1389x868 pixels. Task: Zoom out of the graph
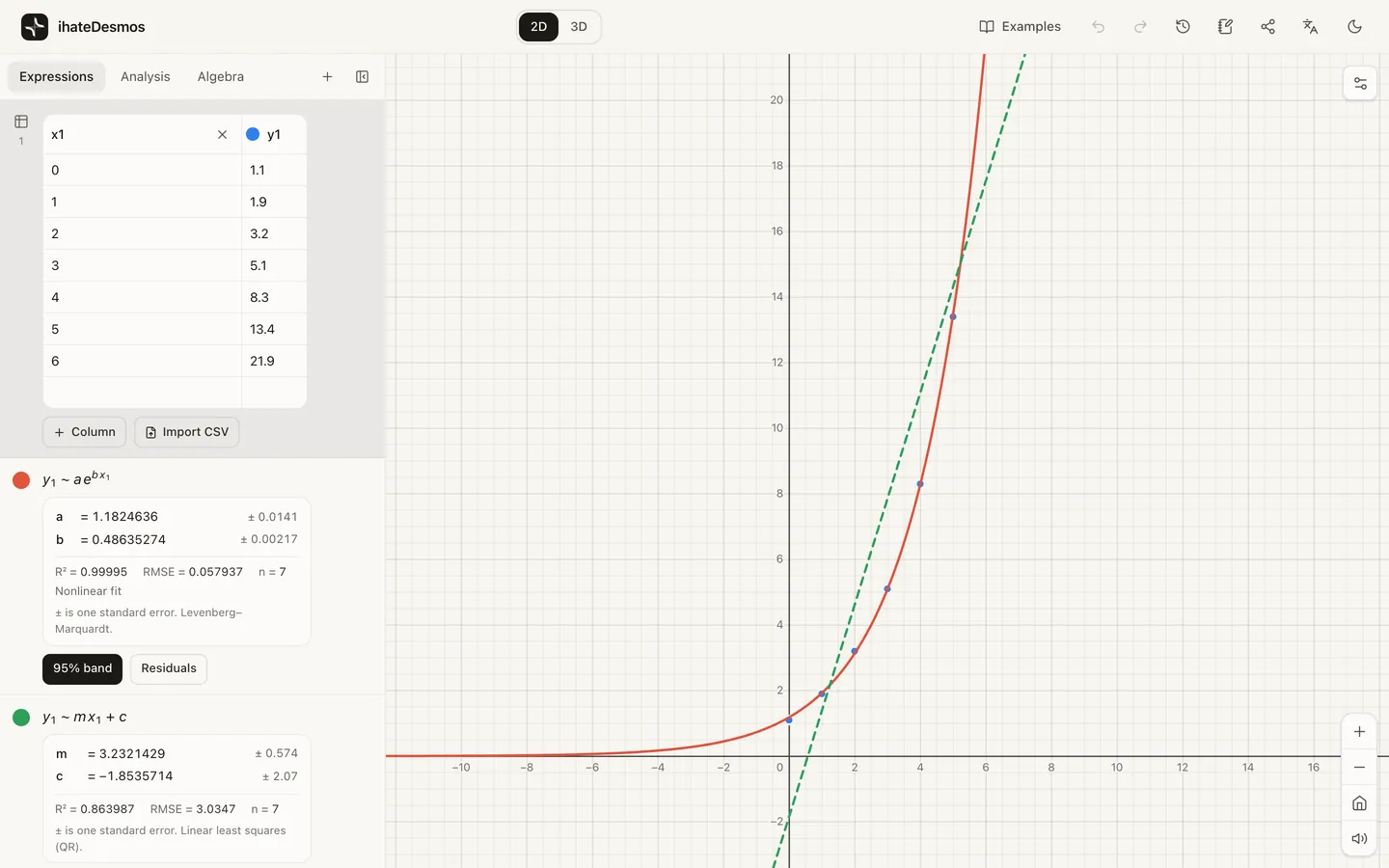1359,768
